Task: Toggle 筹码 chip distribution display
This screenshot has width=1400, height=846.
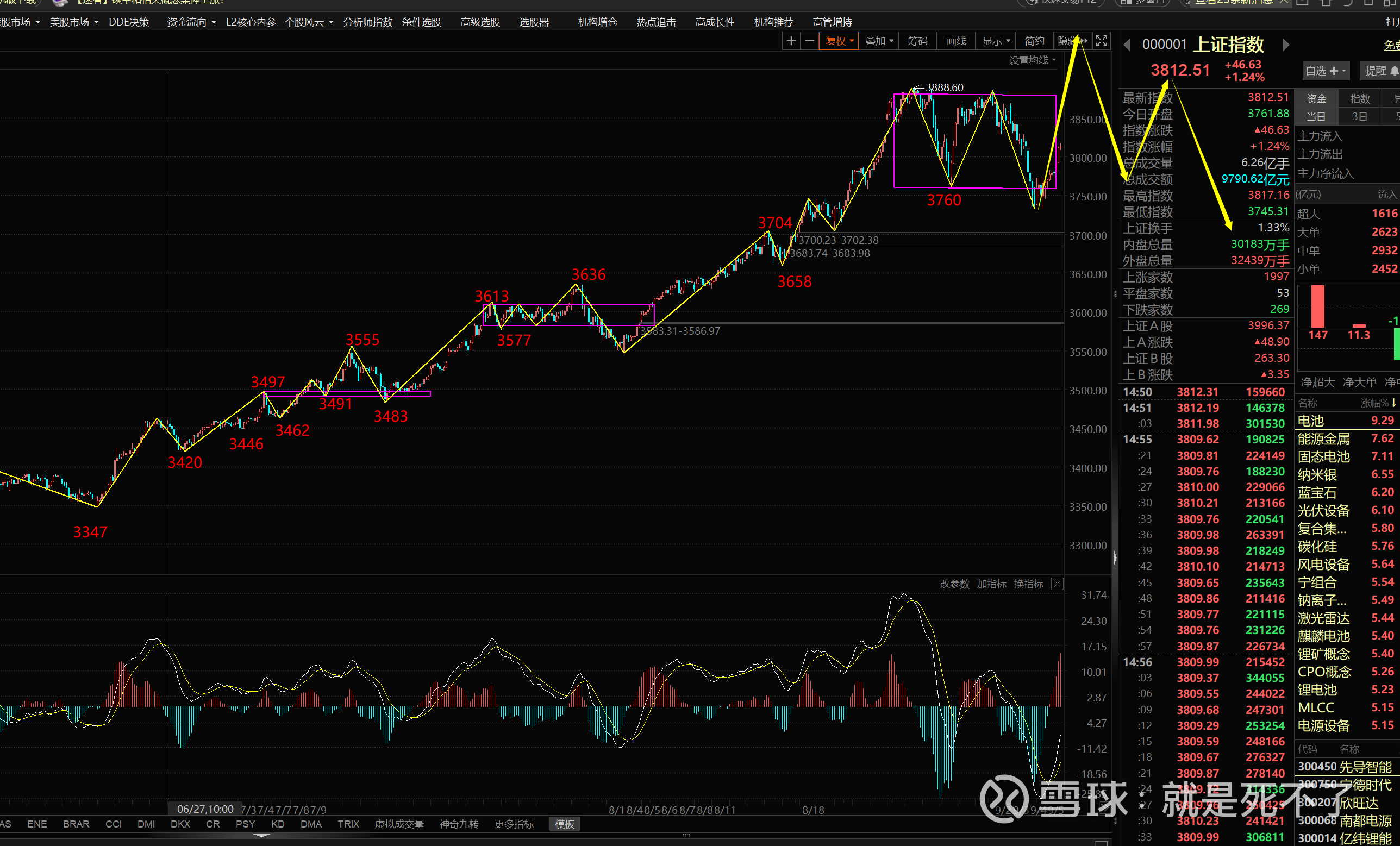Action: (x=917, y=41)
